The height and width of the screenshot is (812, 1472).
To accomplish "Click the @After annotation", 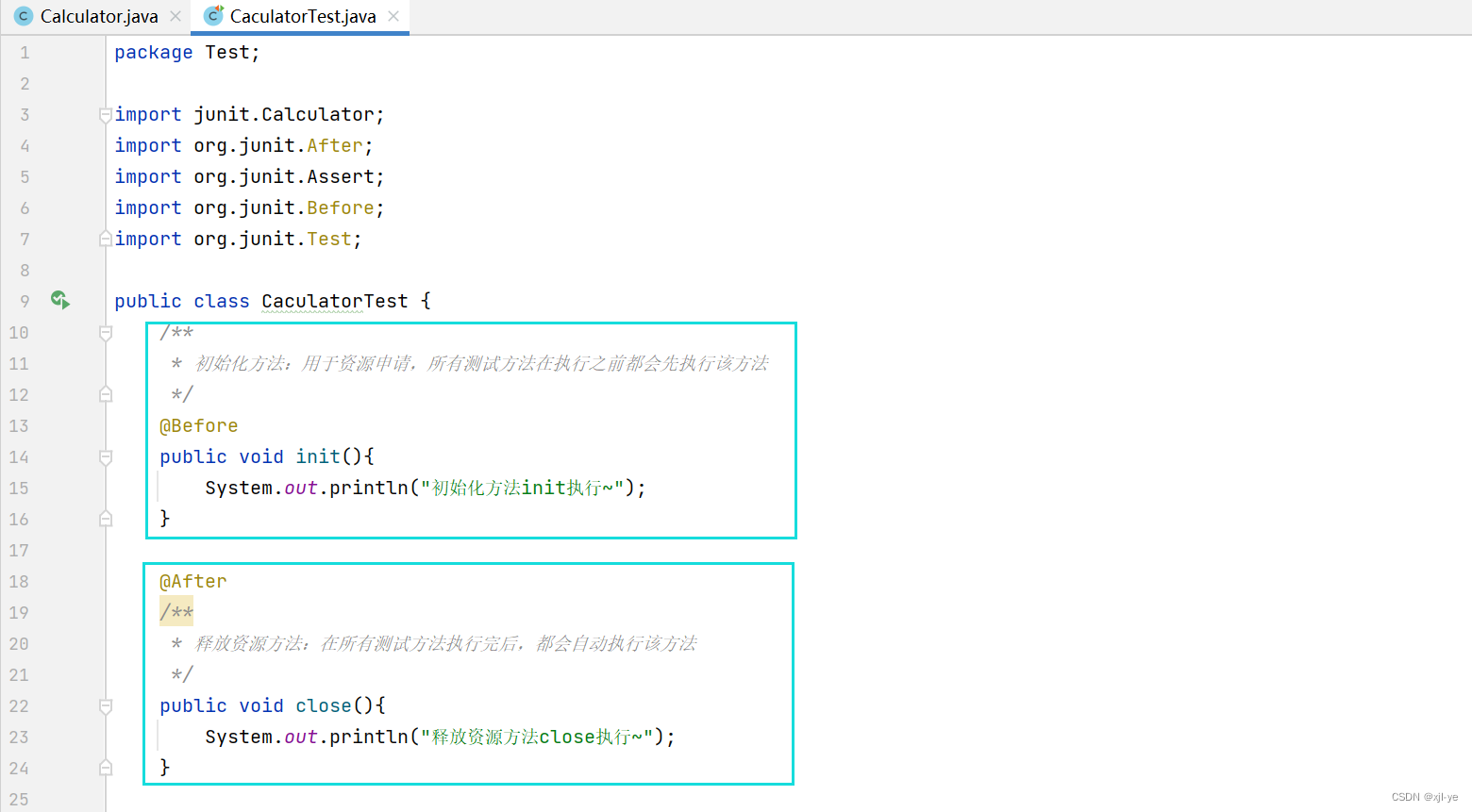I will (x=192, y=581).
